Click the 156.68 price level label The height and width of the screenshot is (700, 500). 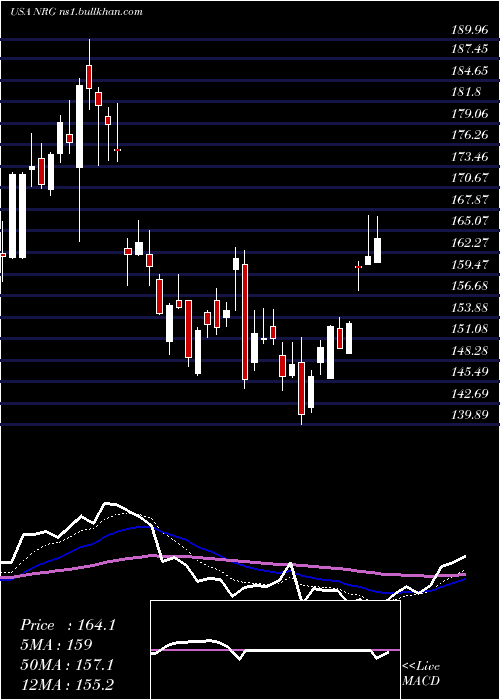pos(469,286)
